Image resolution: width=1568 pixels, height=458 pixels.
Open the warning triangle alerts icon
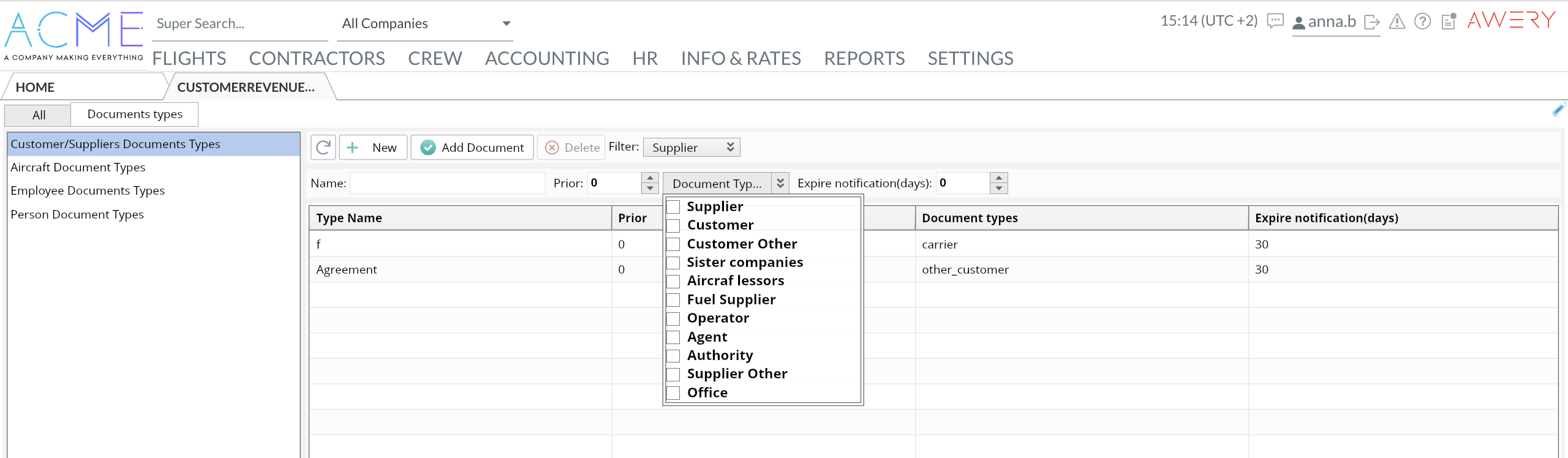point(1397,22)
